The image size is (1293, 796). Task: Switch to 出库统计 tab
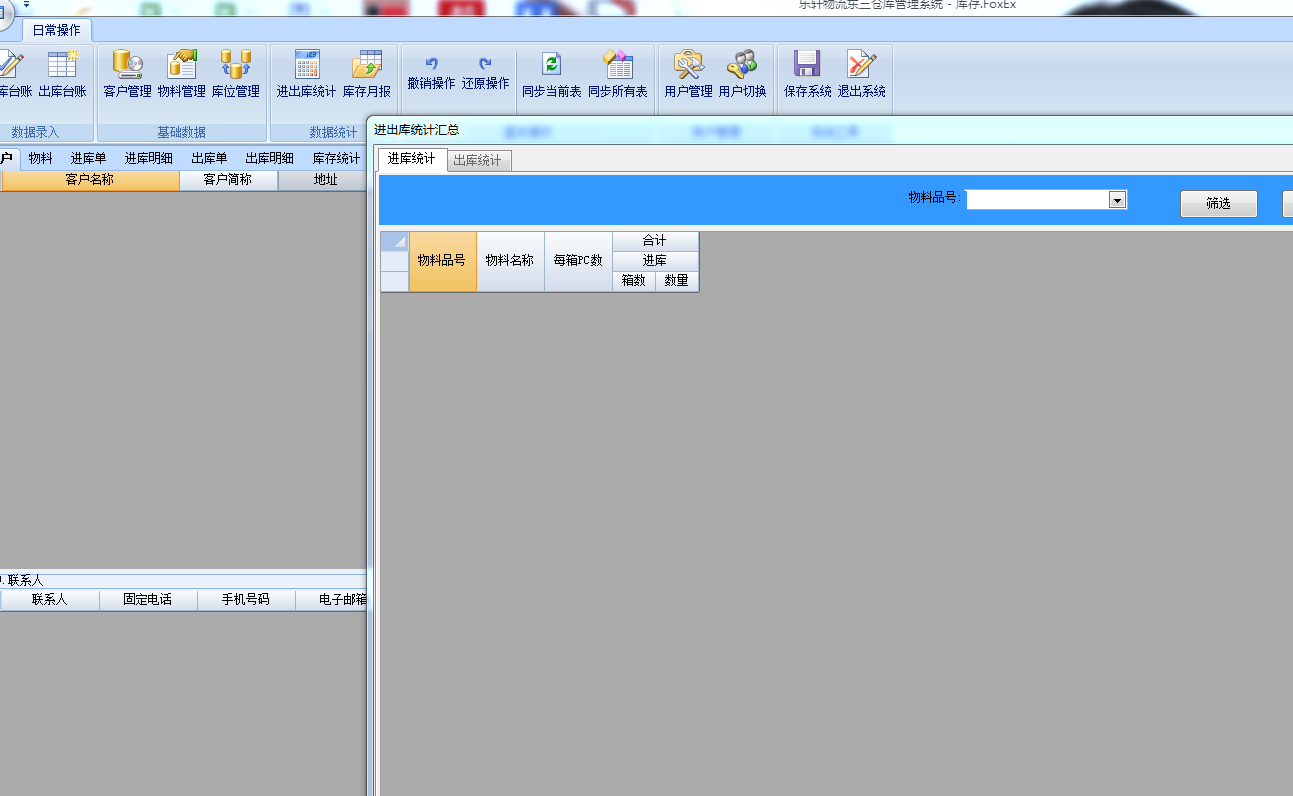tap(477, 160)
